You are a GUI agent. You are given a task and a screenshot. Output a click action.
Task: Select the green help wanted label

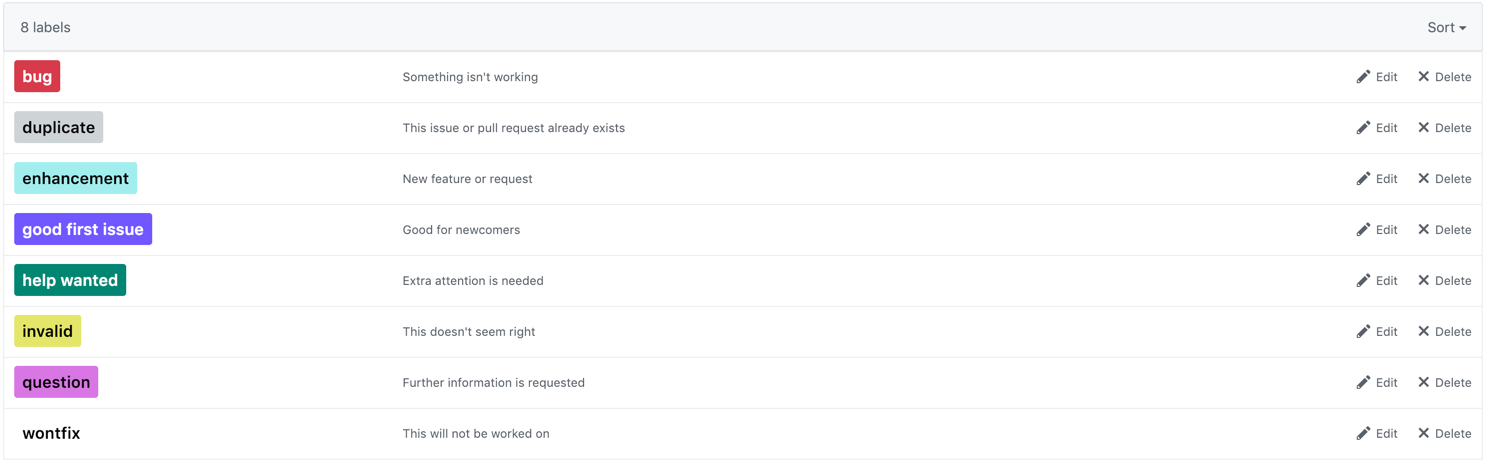click(x=70, y=281)
